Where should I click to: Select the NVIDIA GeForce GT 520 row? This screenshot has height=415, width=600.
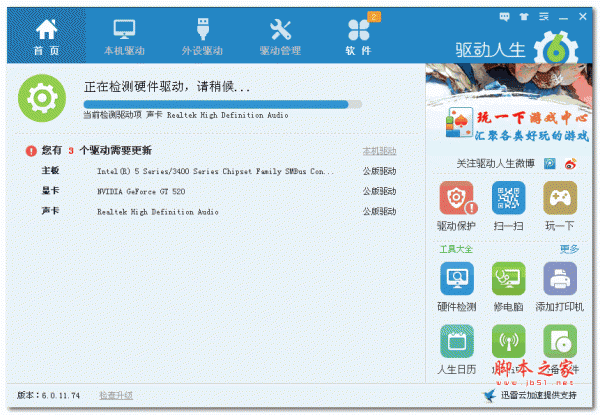[x=218, y=191]
